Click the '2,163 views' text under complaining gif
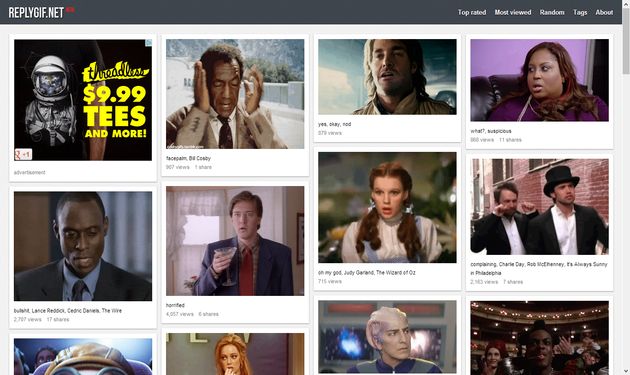Screen dimensions: 630x375 484,282
